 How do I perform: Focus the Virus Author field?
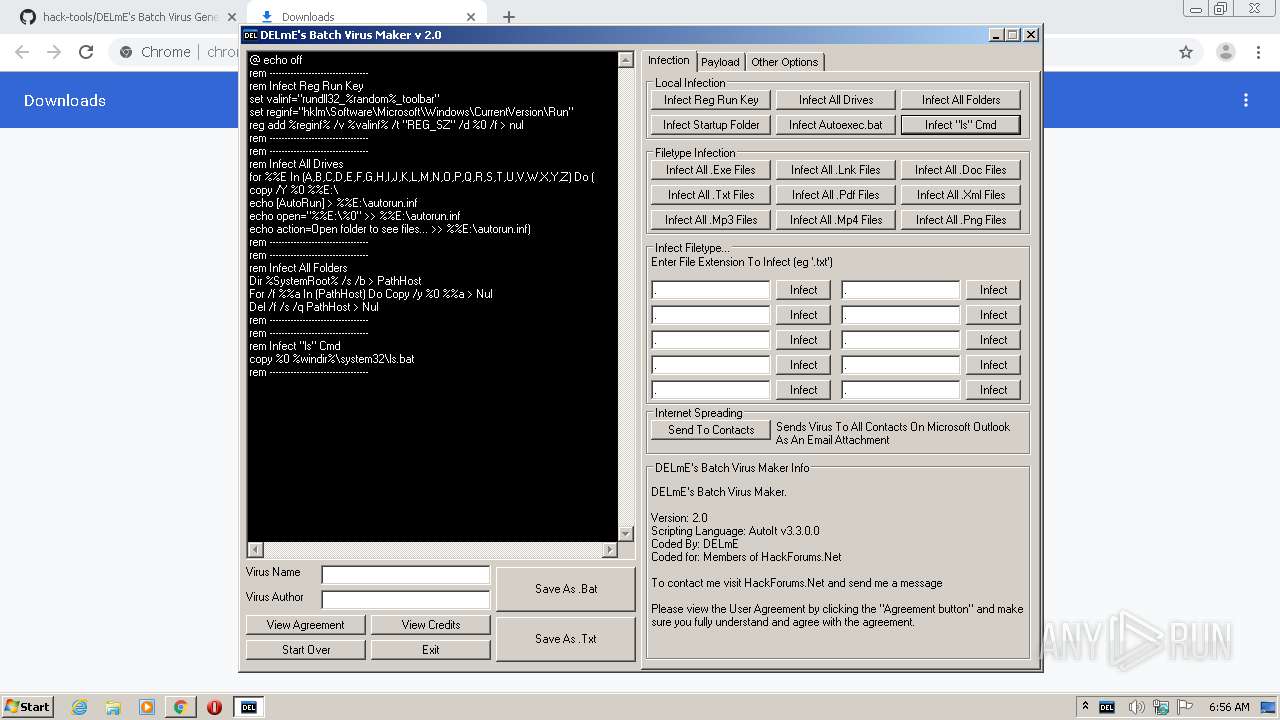[405, 599]
